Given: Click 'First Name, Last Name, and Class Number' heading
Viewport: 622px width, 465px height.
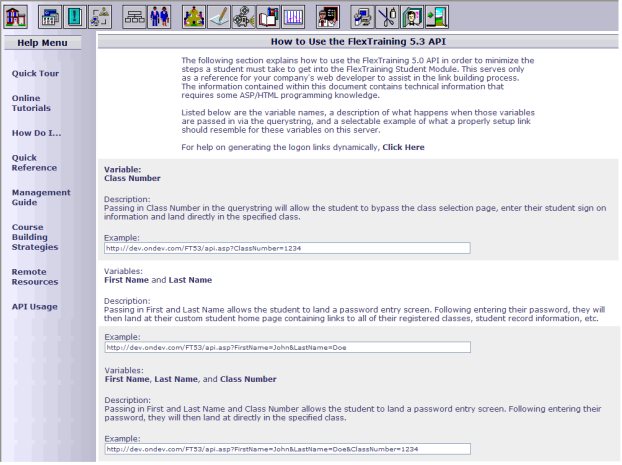Looking at the screenshot, I should click(x=190, y=379).
